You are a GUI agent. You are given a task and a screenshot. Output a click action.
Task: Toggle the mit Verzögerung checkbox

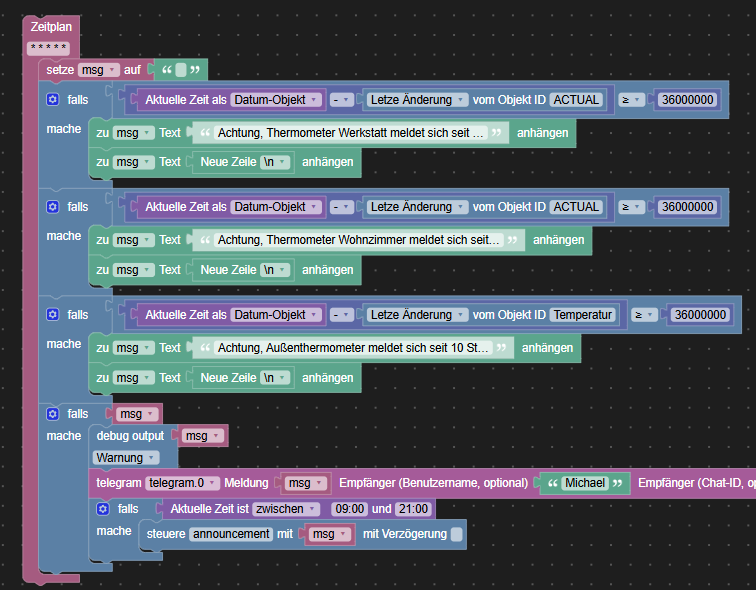[456, 534]
